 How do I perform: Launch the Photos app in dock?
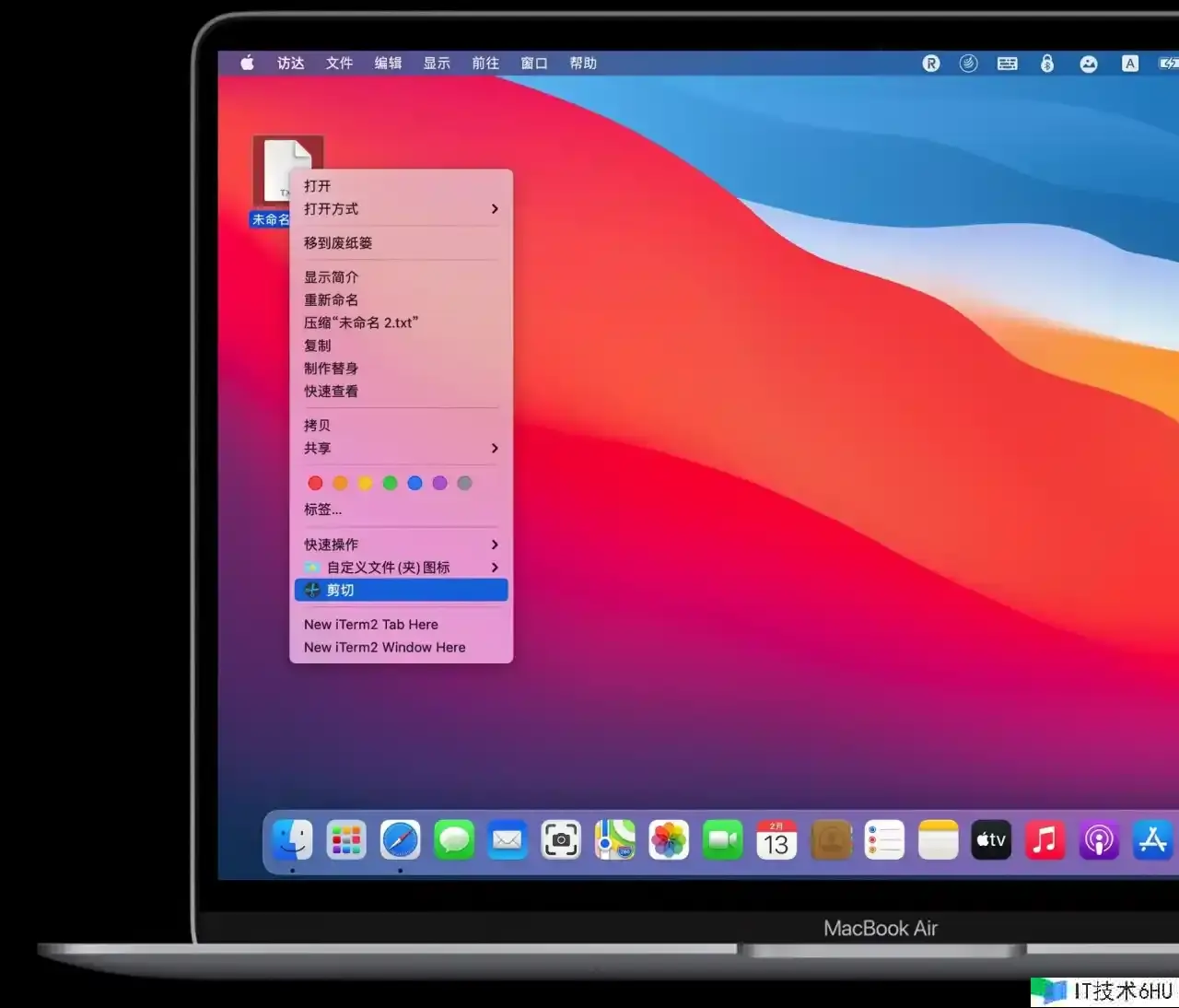[669, 839]
